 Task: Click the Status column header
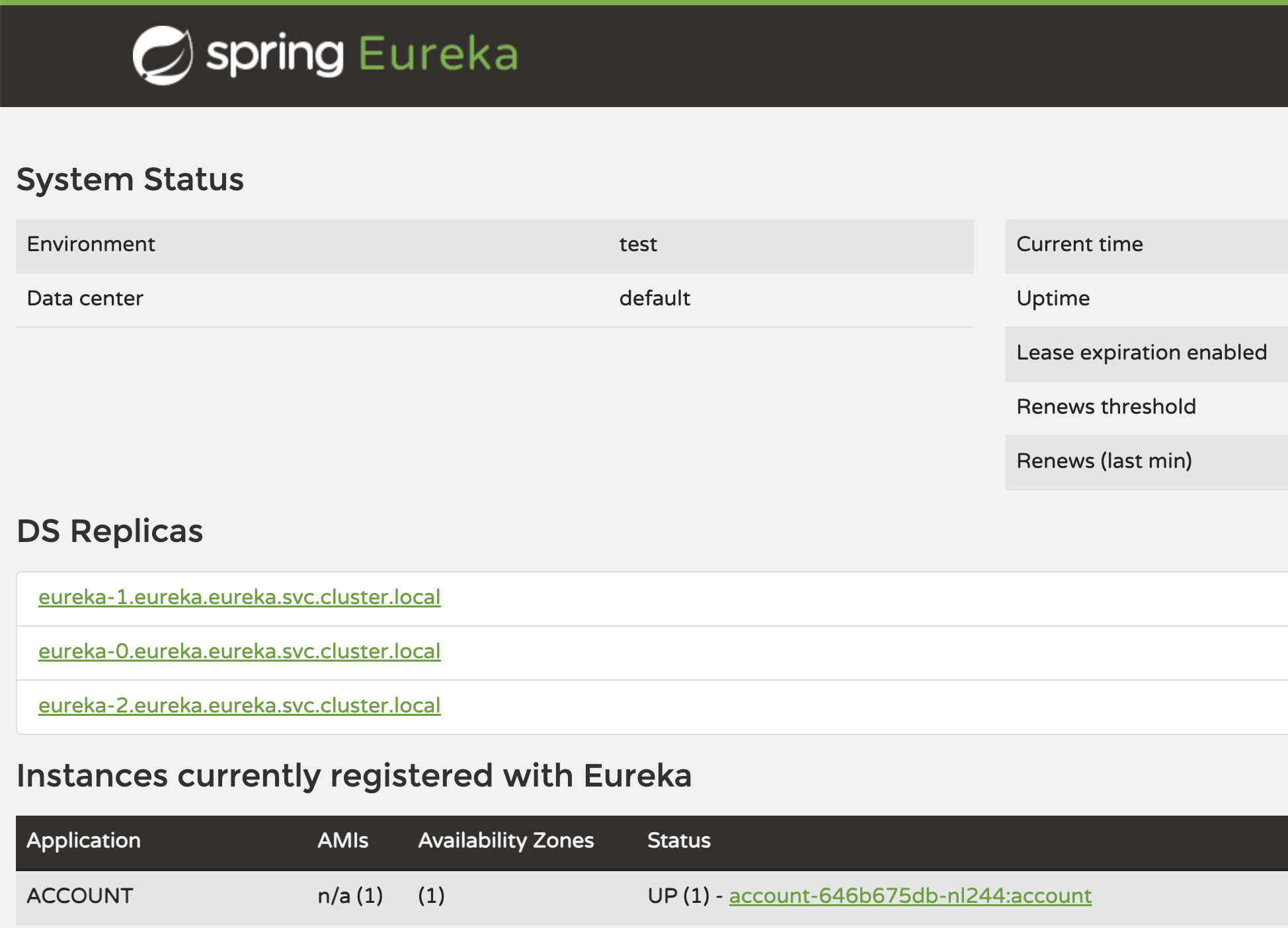coord(678,840)
